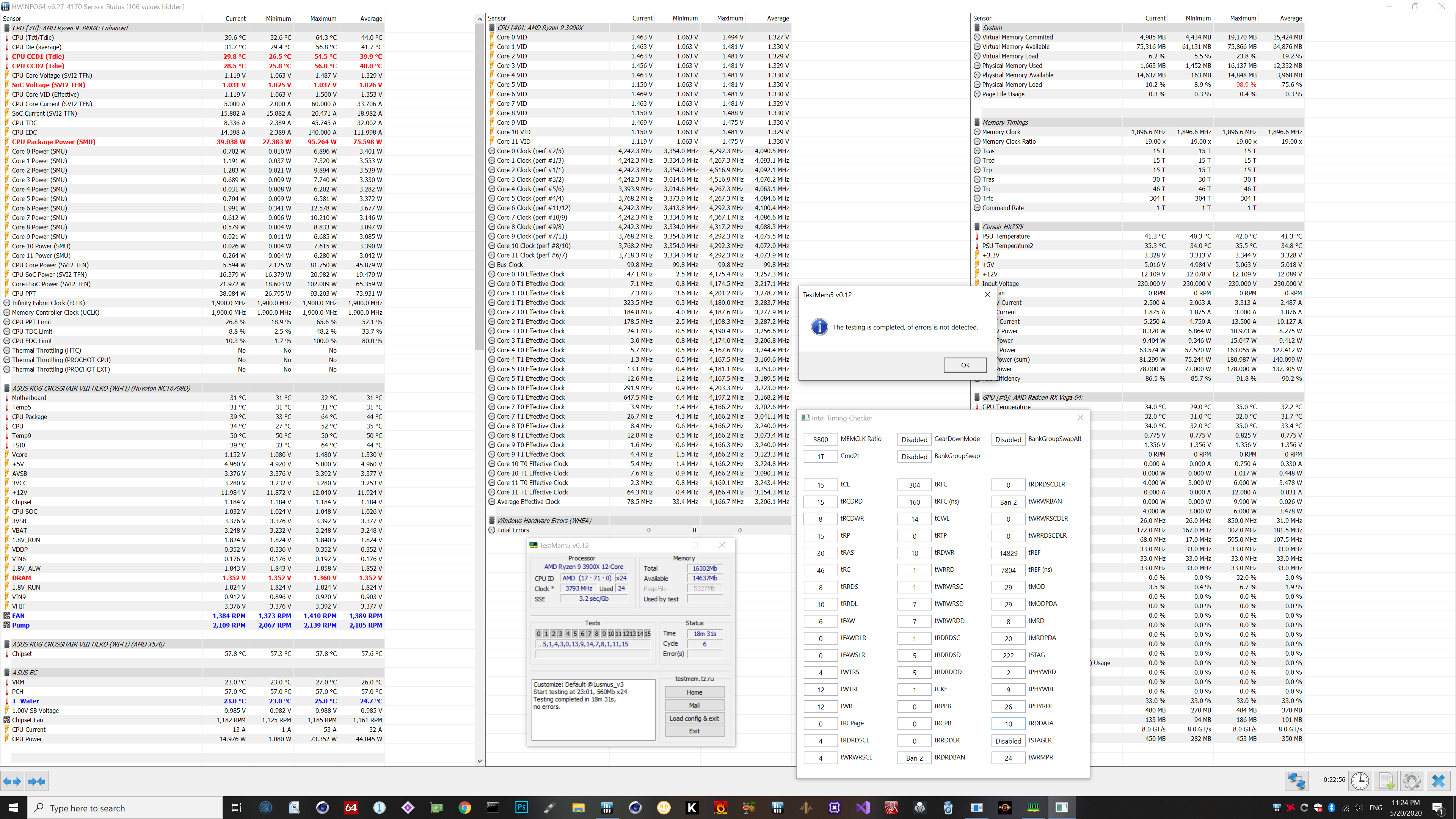Start logging with the sheet-plus icon
The height and width of the screenshot is (819, 1456).
click(x=1386, y=781)
